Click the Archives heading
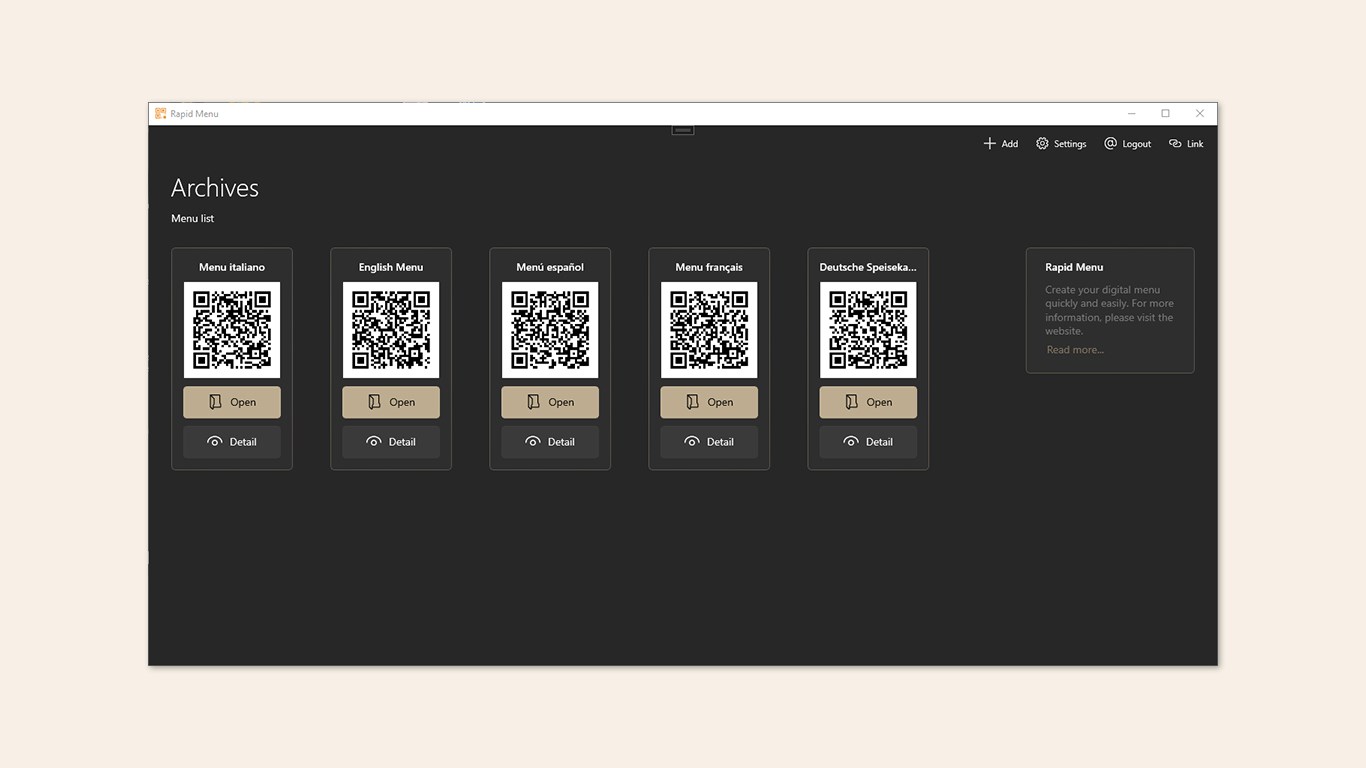Image resolution: width=1366 pixels, height=768 pixels. (x=215, y=188)
